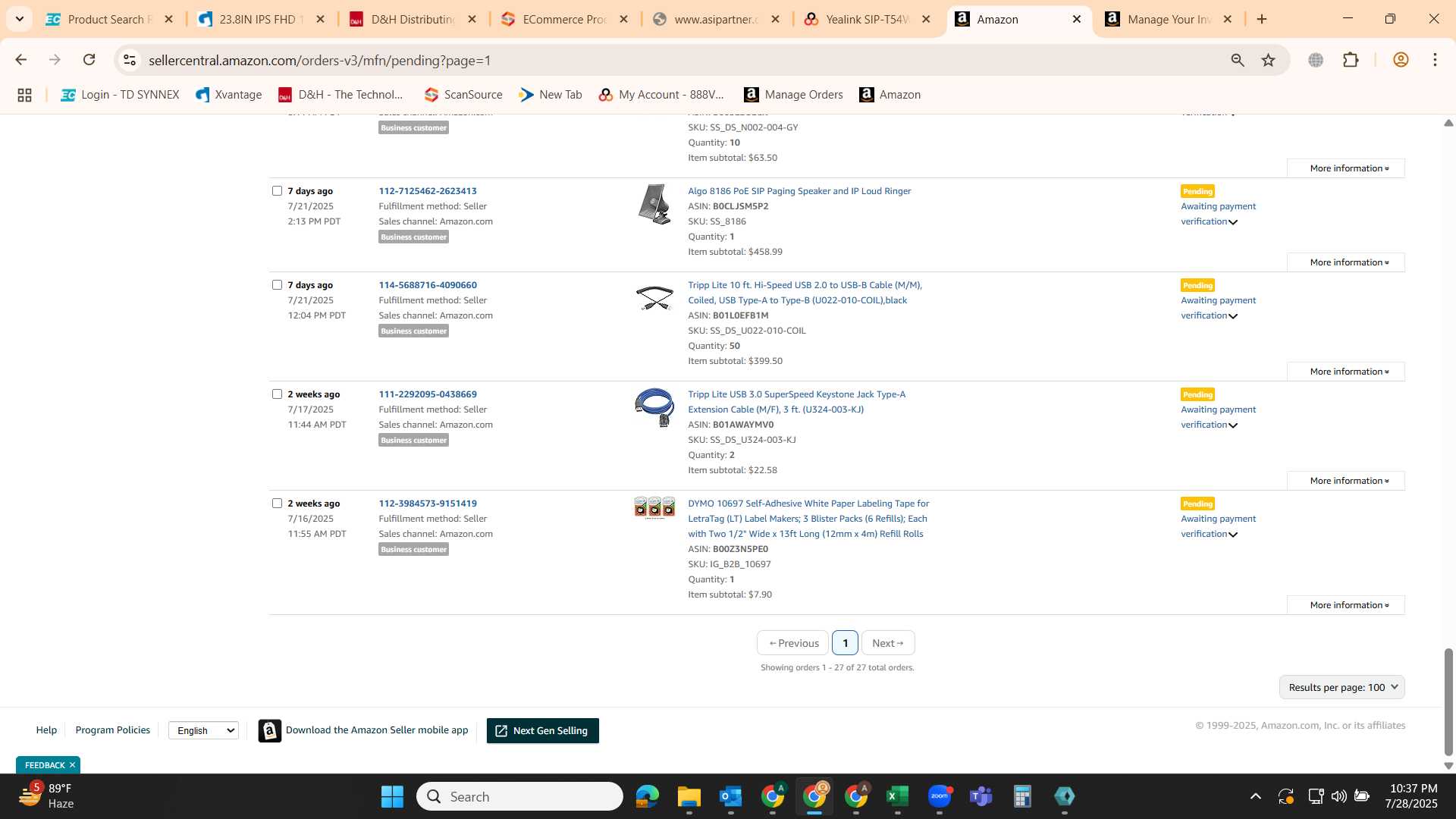
Task: Open Outlook from the taskbar
Action: (x=730, y=796)
